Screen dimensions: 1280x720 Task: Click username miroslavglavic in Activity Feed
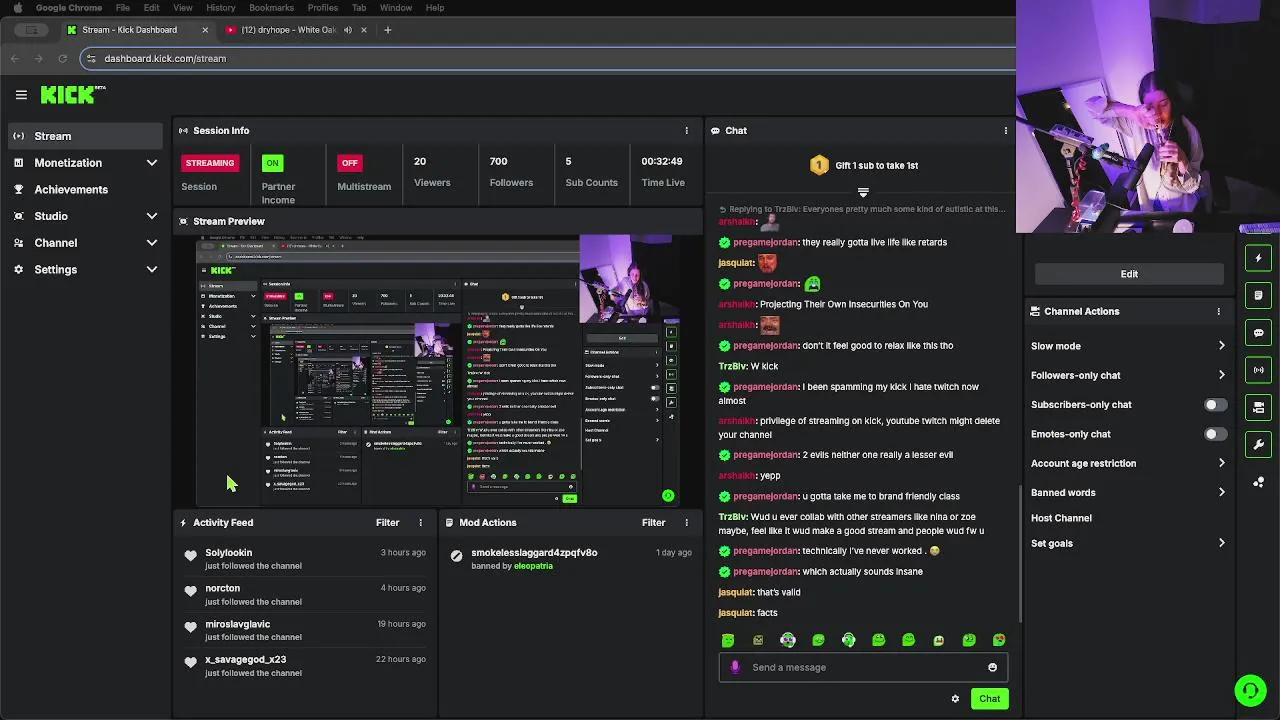pos(238,624)
